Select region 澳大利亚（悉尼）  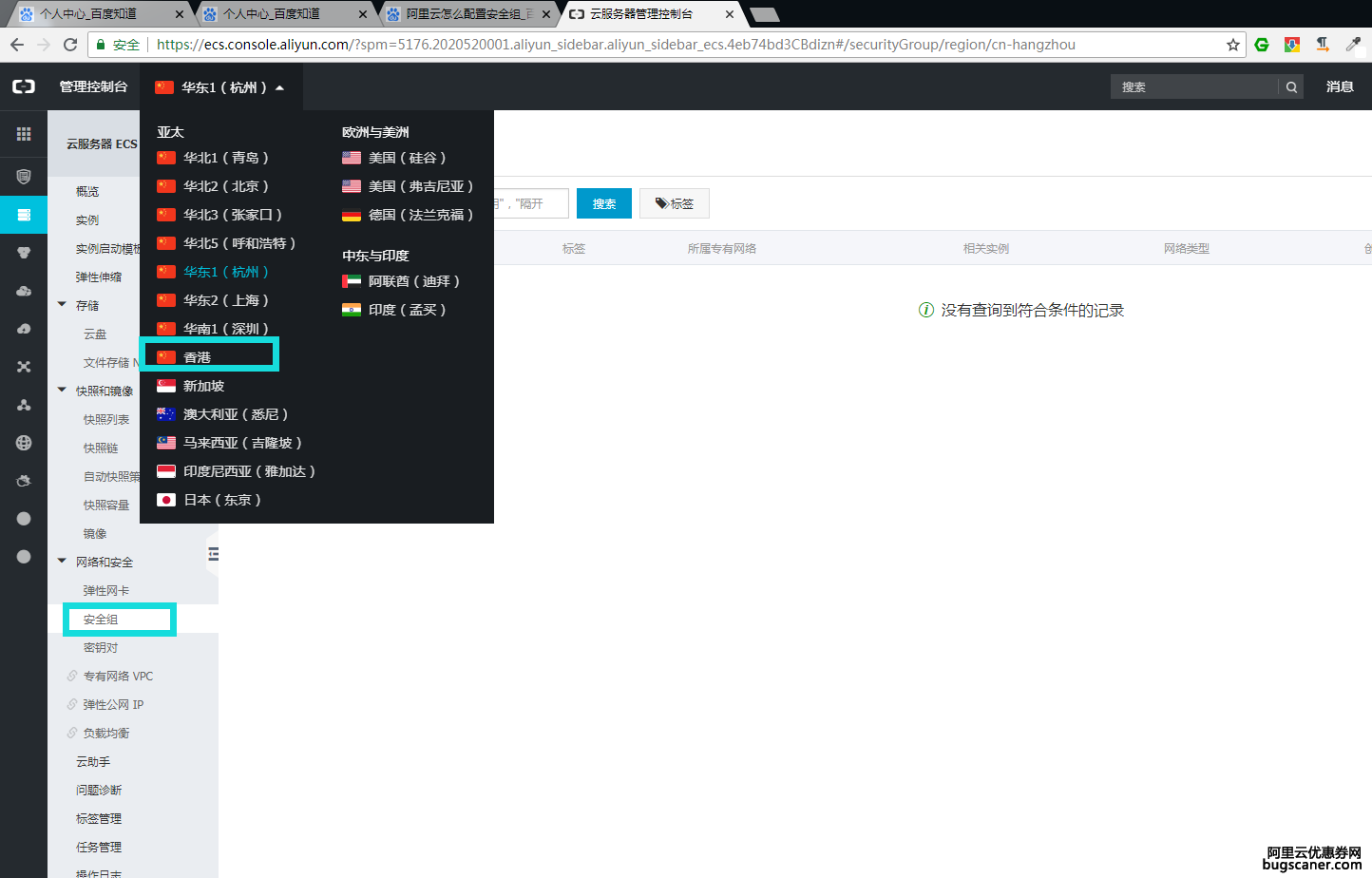click(222, 414)
